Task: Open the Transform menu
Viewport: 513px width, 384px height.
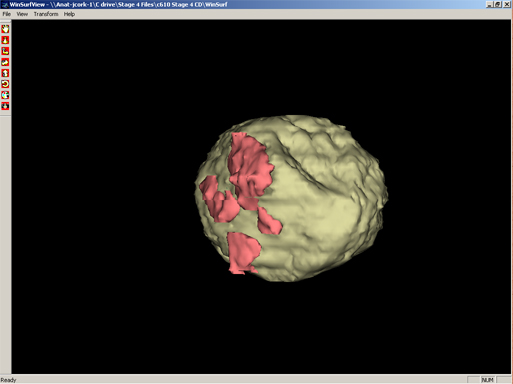Action: click(x=46, y=14)
